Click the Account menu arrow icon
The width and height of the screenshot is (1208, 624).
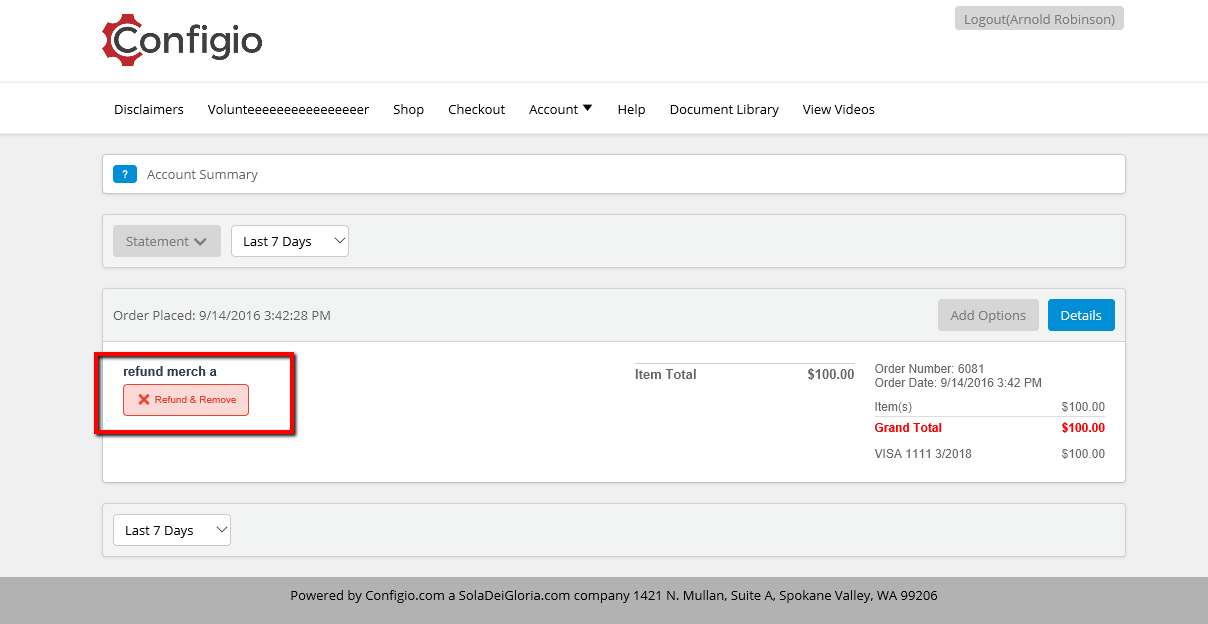tap(588, 108)
